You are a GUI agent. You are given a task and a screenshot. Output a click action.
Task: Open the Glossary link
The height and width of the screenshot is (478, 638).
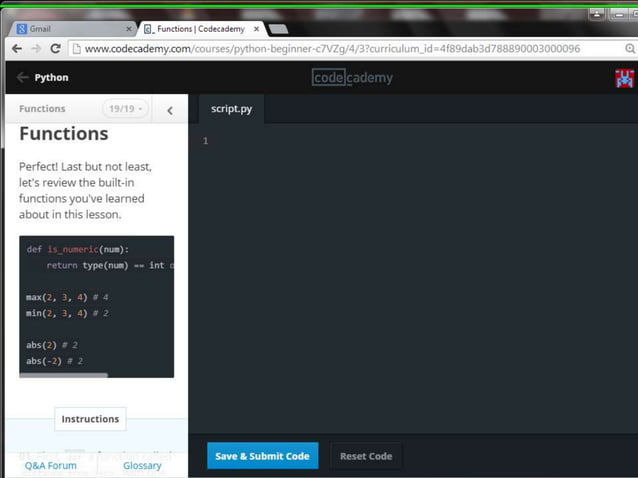click(x=142, y=466)
